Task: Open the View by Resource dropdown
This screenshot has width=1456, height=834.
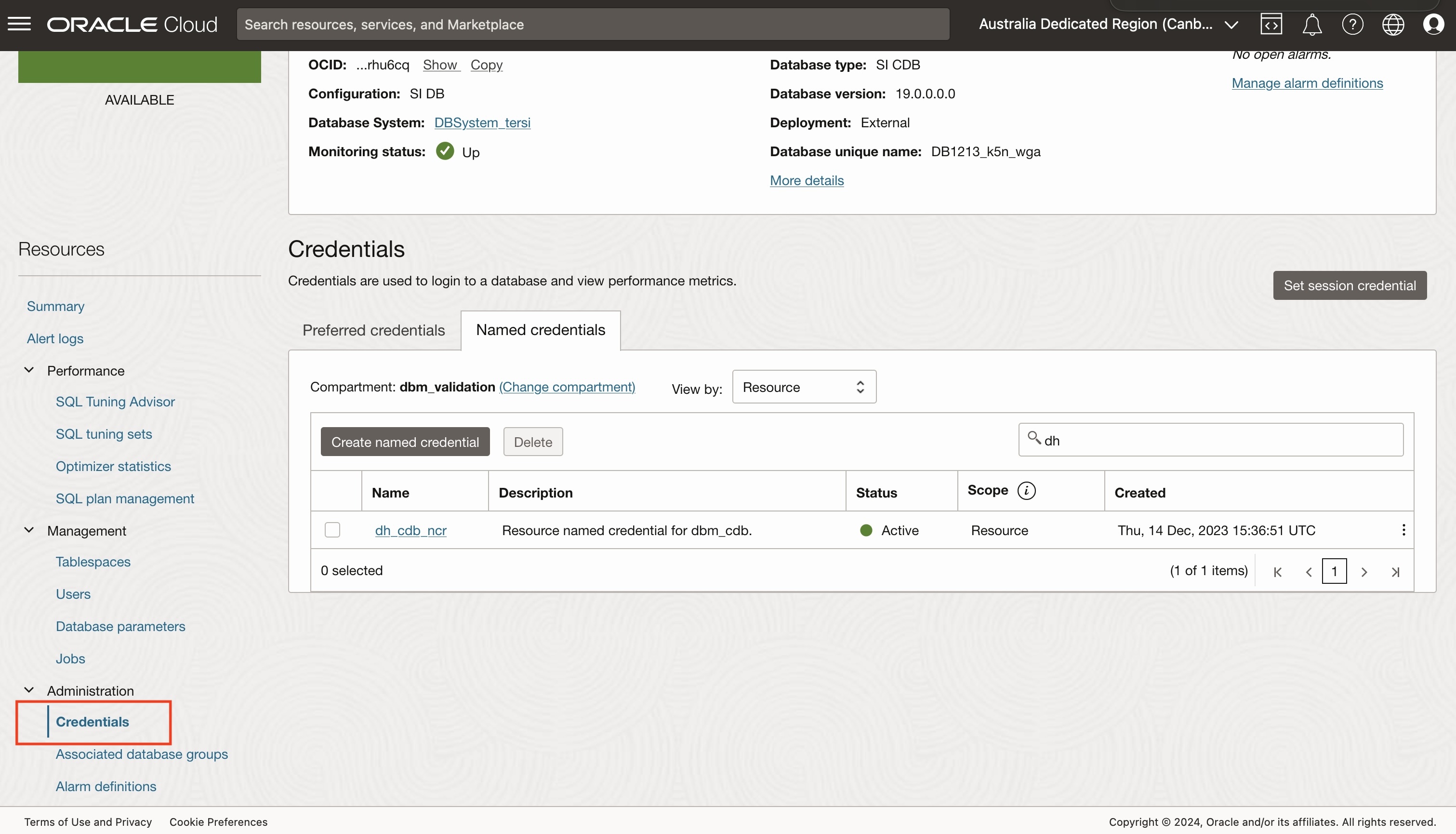Action: coord(804,387)
